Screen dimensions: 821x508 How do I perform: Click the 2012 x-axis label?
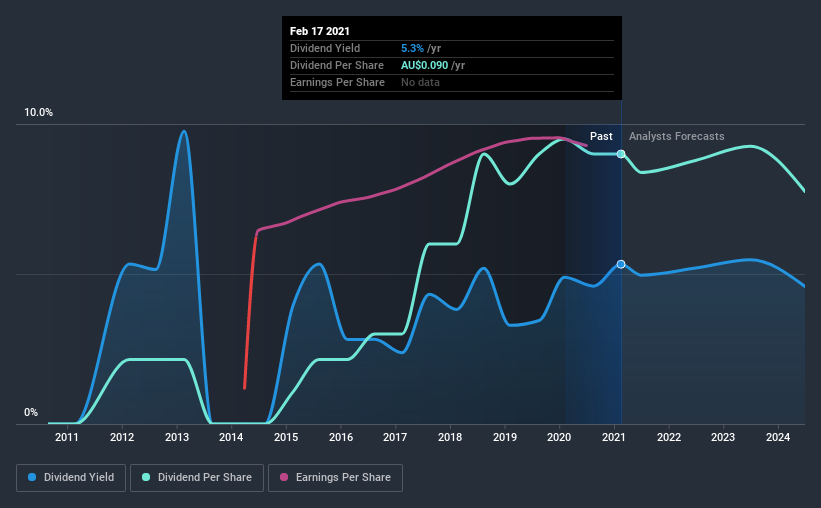tap(122, 437)
